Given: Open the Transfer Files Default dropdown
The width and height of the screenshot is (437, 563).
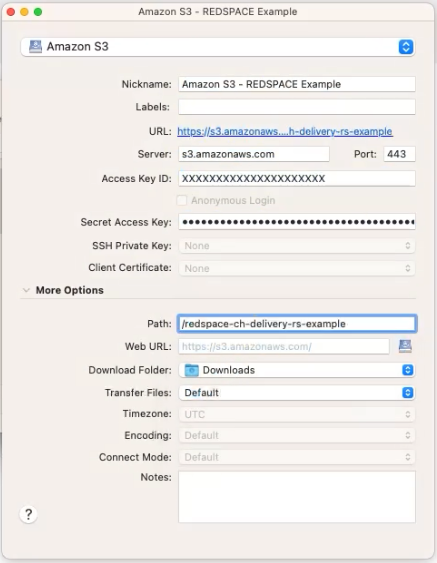Looking at the screenshot, I should click(x=297, y=392).
